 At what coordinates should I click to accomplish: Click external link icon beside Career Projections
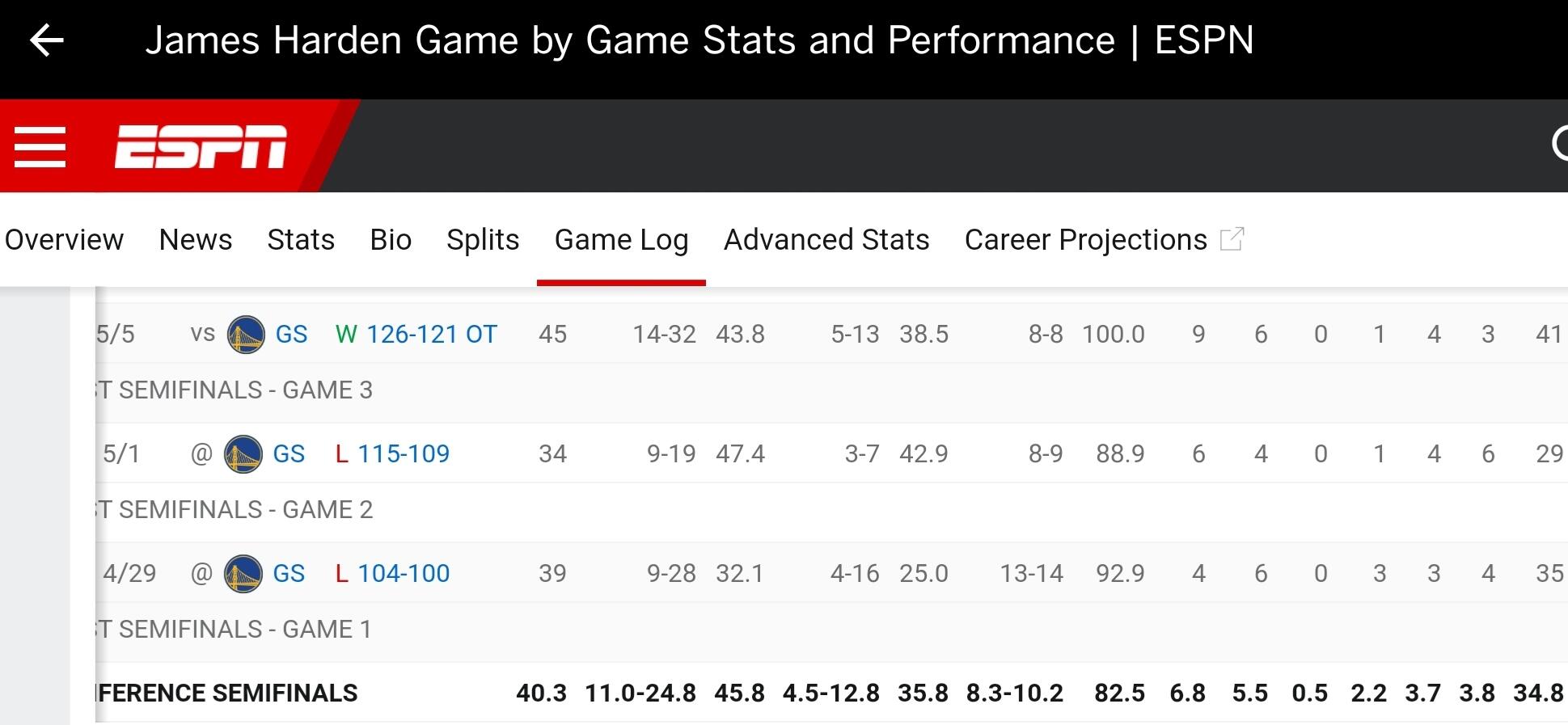[x=1231, y=239]
